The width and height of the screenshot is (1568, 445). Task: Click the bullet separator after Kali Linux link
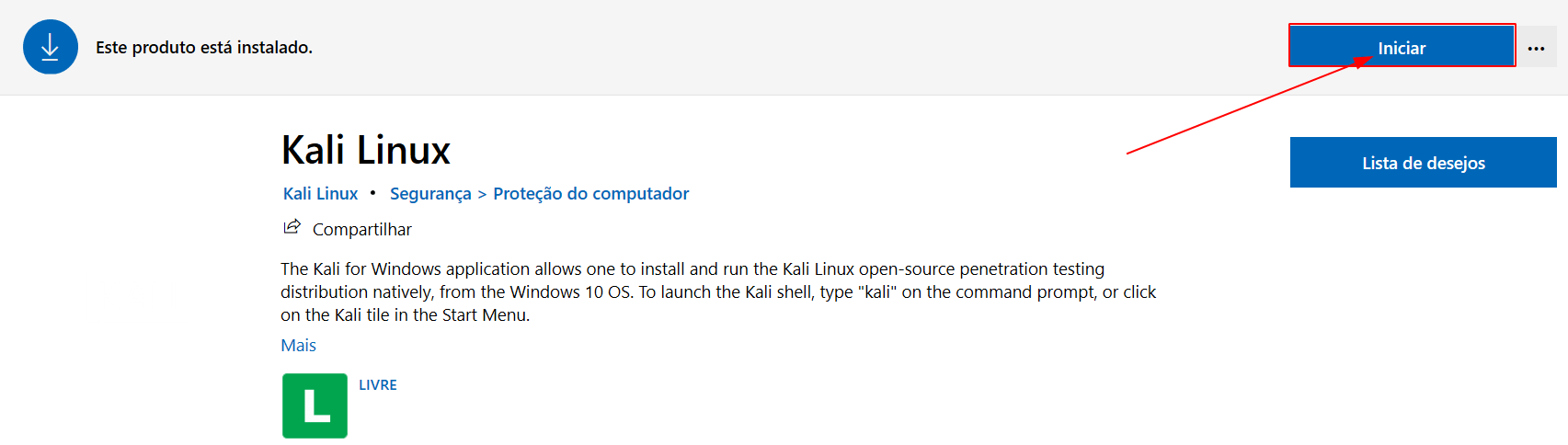click(x=372, y=192)
